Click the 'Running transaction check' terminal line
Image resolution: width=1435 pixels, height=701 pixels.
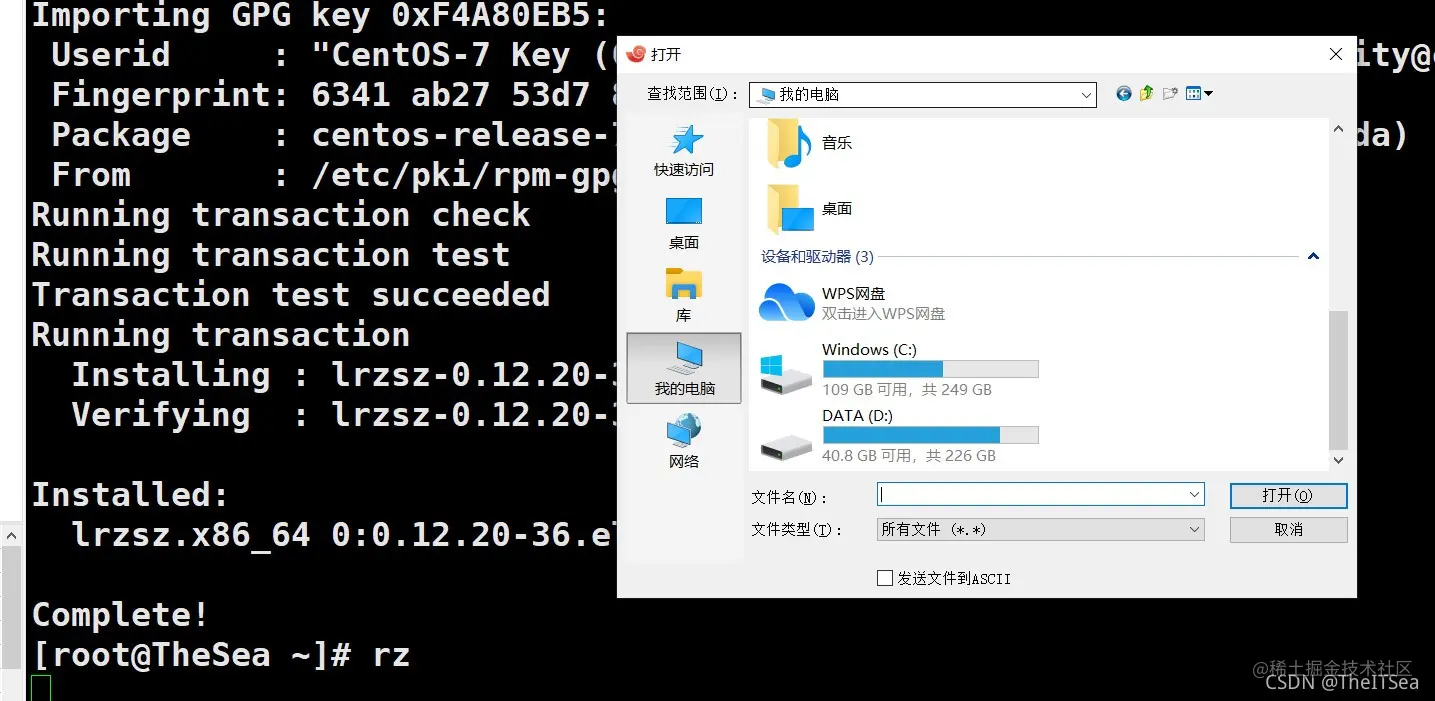click(x=281, y=214)
